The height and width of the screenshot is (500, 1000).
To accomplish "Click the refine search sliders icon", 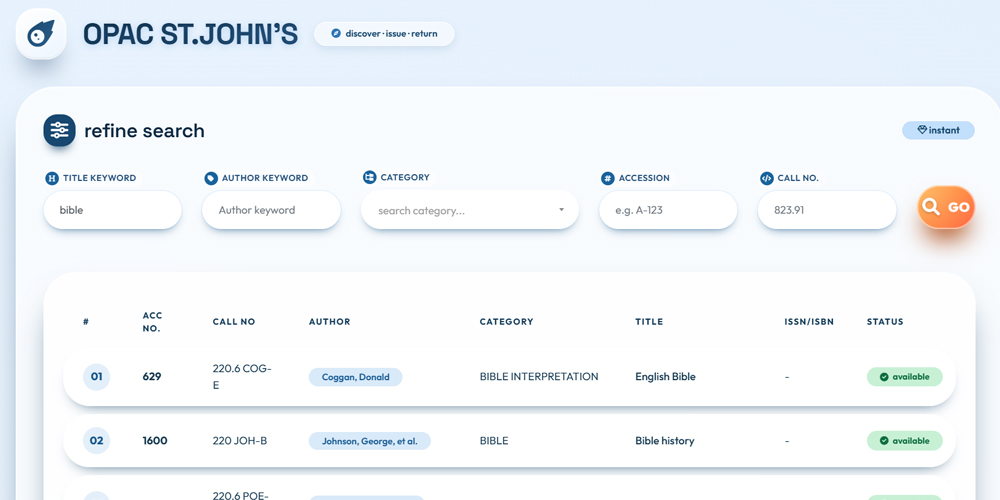I will pyautogui.click(x=59, y=131).
